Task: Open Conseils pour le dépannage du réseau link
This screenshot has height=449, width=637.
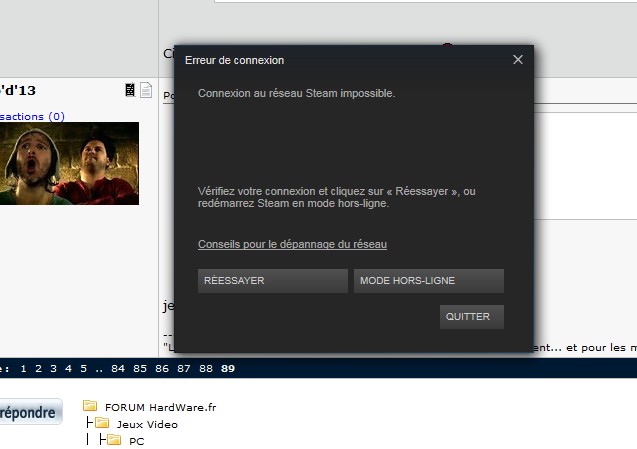Action: (x=292, y=244)
